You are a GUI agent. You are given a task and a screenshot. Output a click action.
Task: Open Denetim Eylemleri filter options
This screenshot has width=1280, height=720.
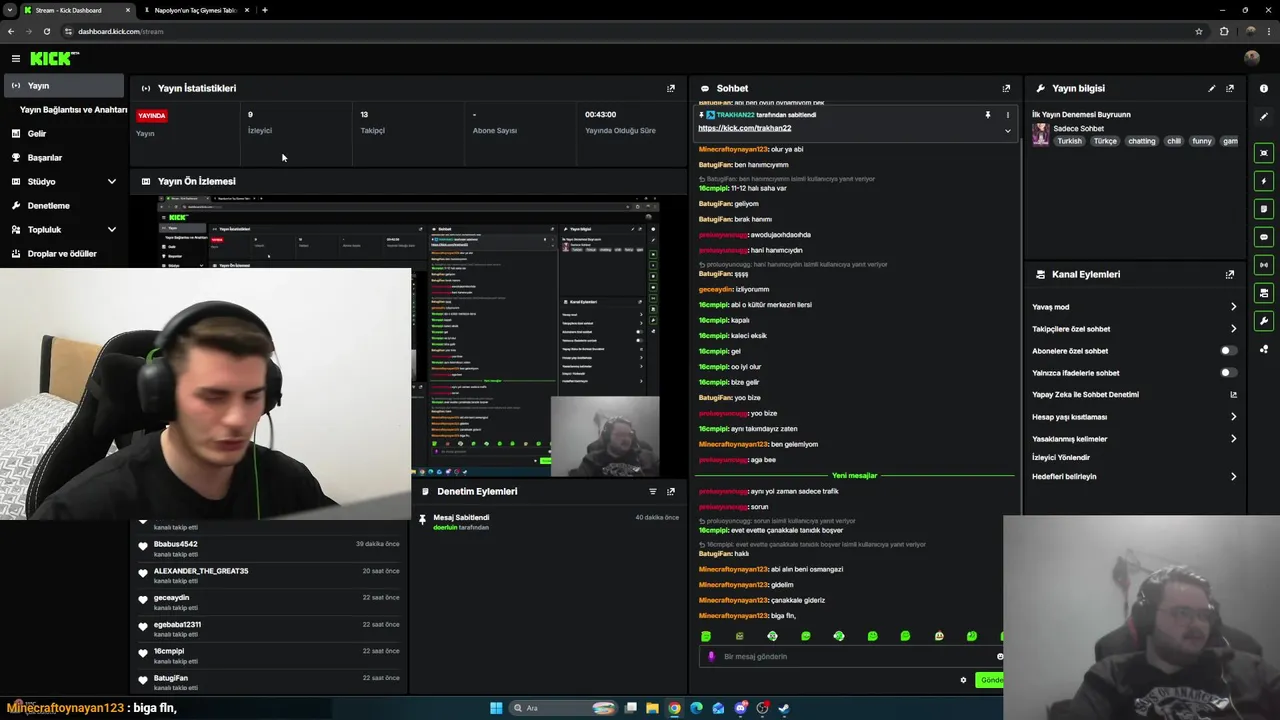[x=653, y=491]
